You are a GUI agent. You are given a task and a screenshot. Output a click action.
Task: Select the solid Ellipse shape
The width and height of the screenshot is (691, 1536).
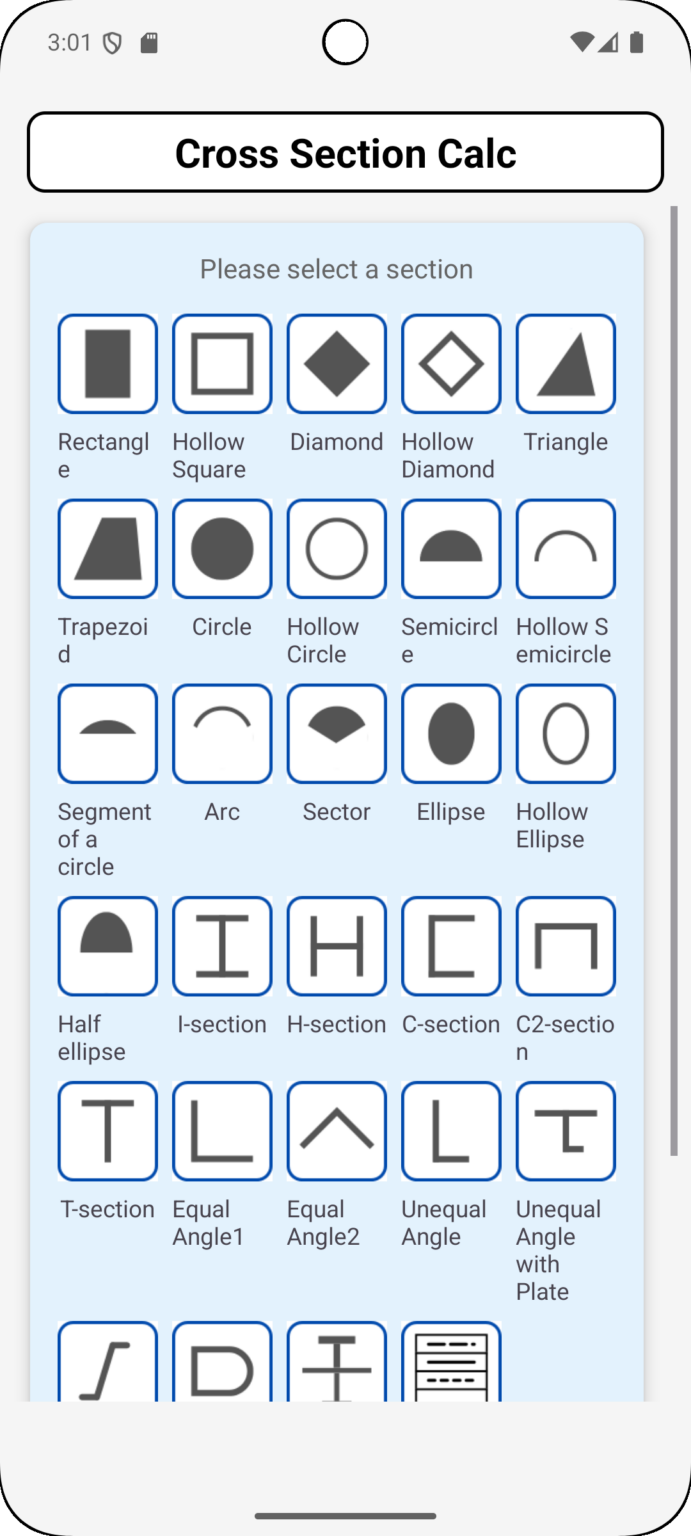click(450, 732)
